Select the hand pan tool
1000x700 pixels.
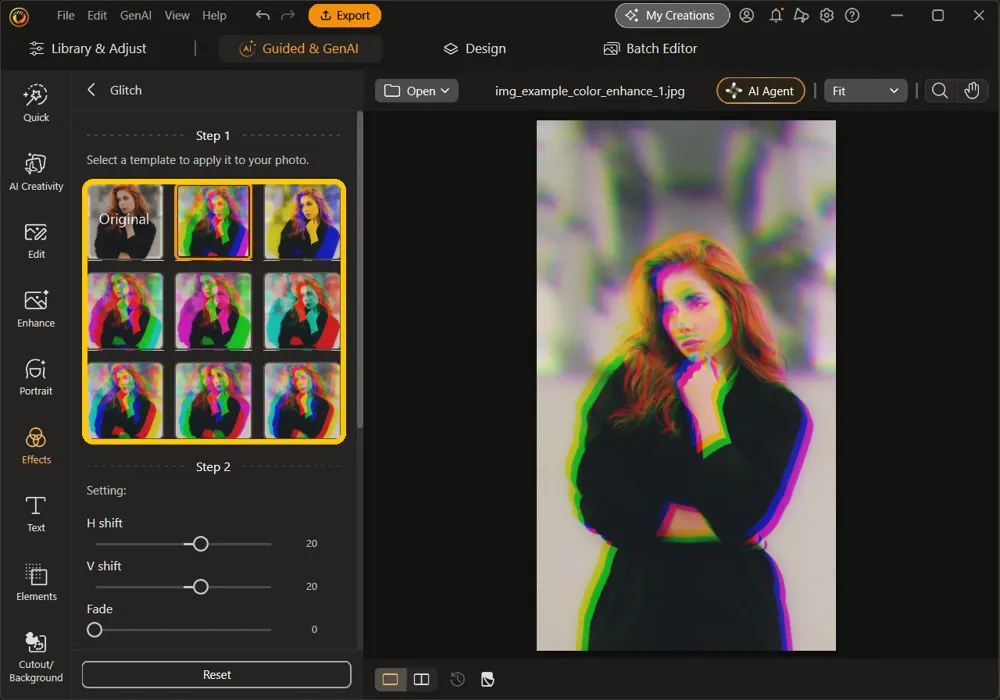pos(972,91)
